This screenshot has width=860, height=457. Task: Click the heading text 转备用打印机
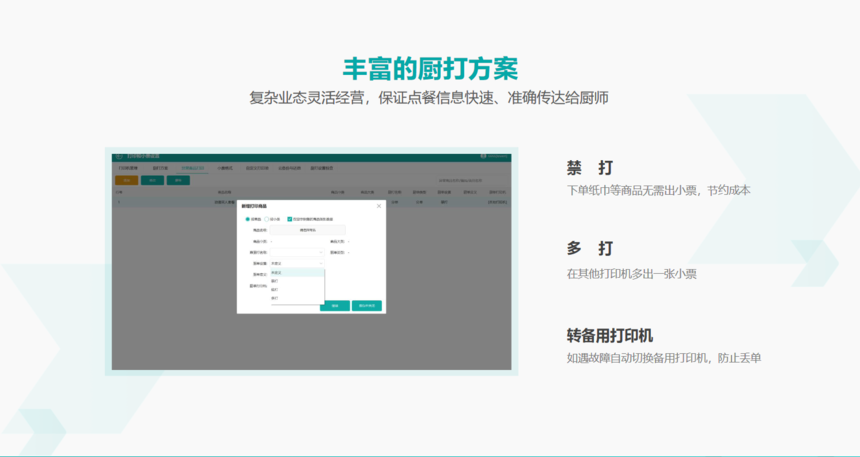pos(610,335)
